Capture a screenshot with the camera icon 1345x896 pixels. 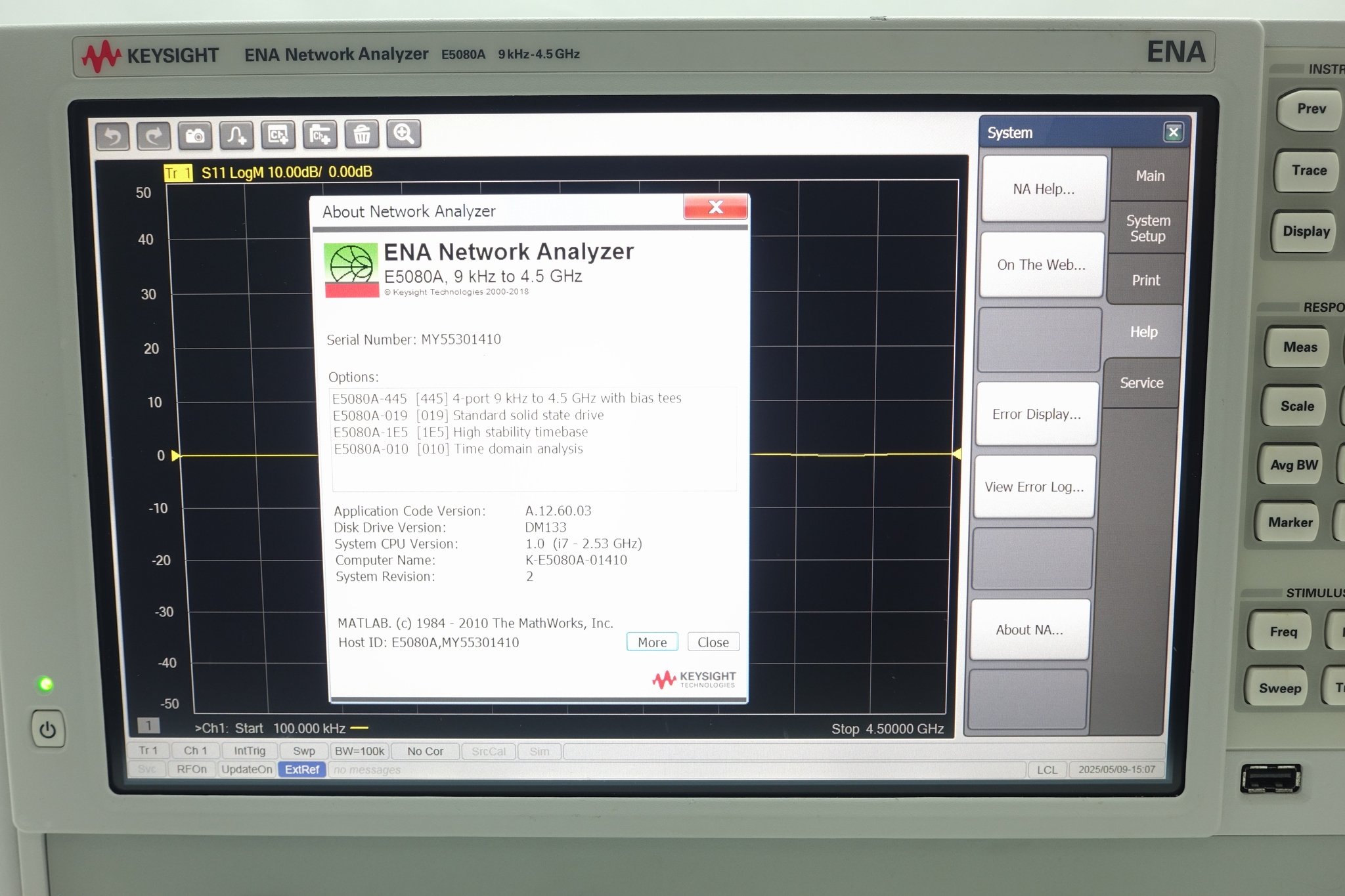[x=195, y=135]
